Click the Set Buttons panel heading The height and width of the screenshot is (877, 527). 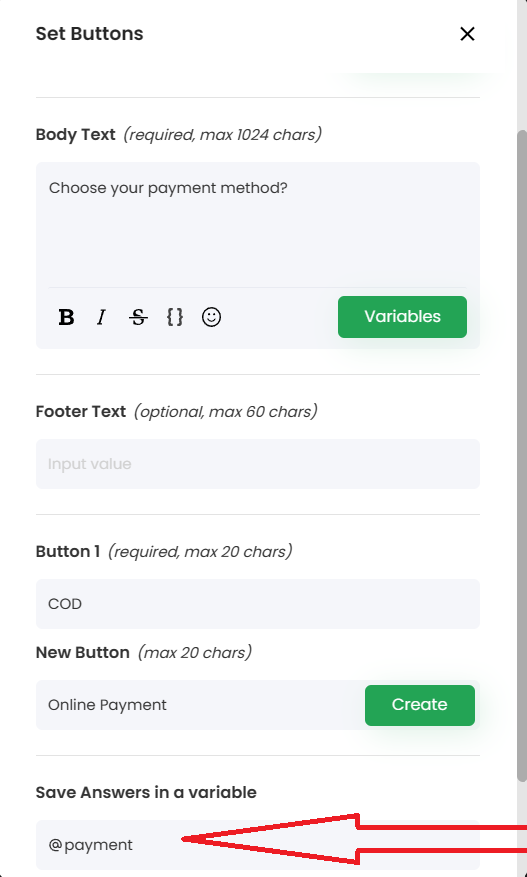[90, 34]
